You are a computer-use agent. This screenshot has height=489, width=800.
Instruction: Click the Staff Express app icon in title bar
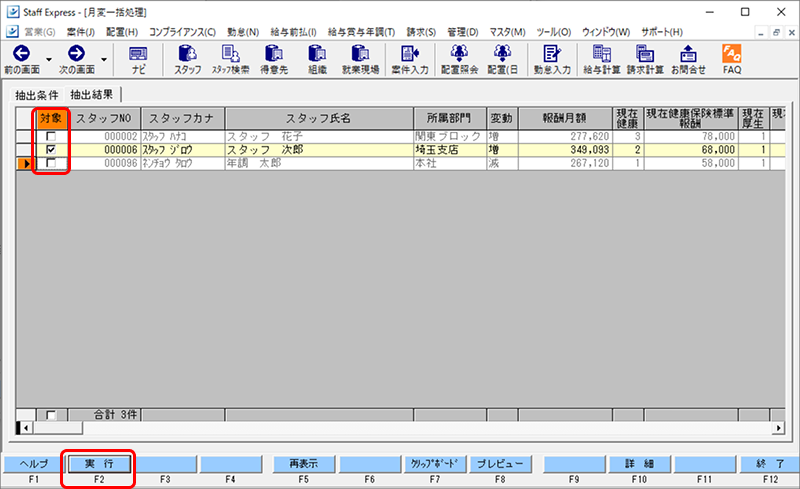tap(13, 11)
